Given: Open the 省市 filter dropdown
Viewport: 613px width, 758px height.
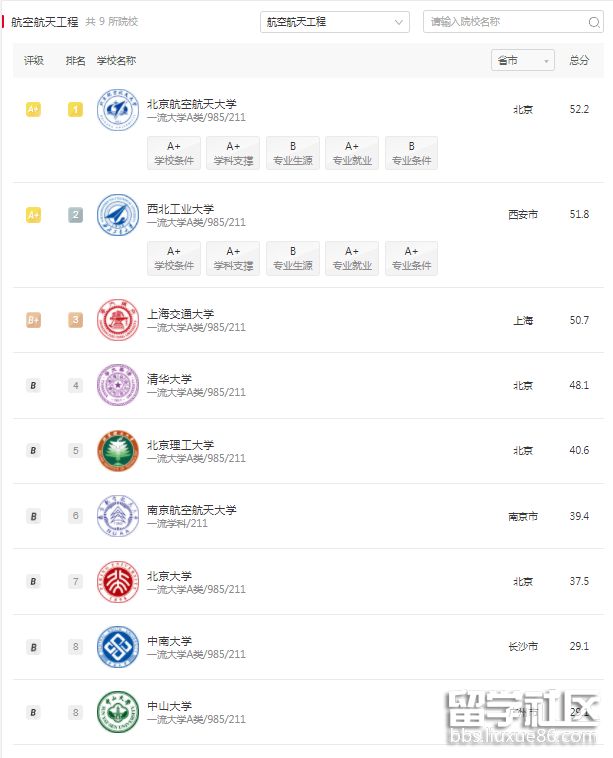Looking at the screenshot, I should coord(523,60).
